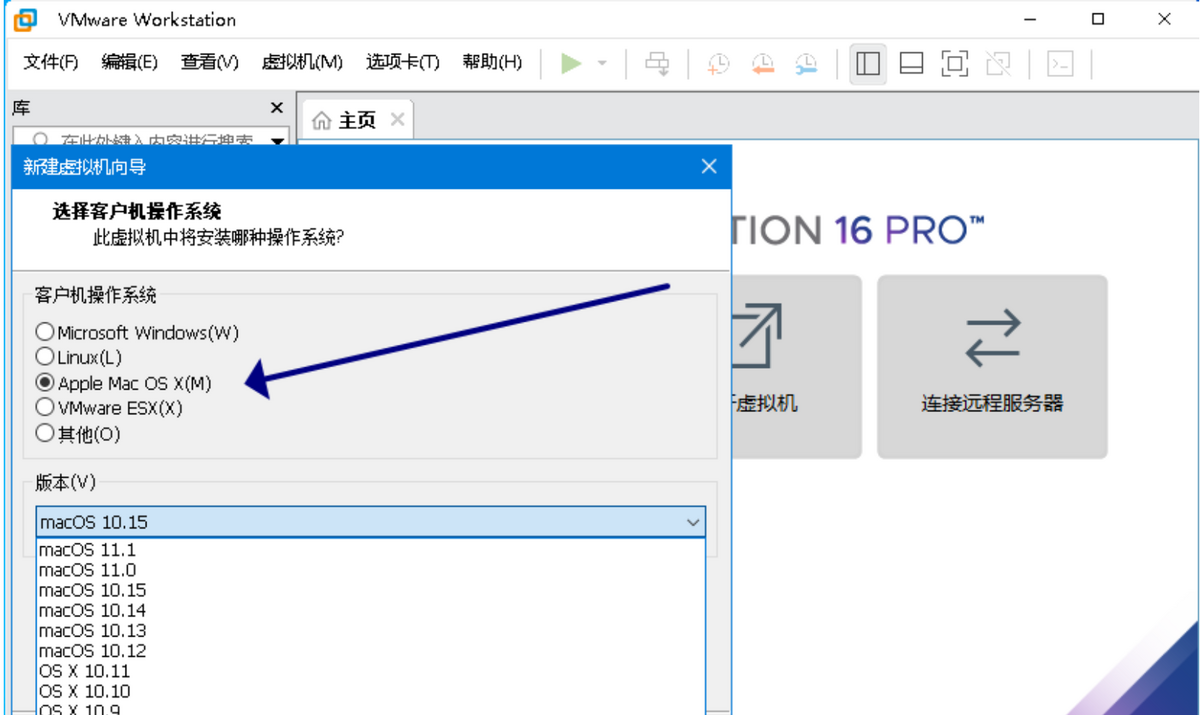Toggle the library sidebar view icon
The width and height of the screenshot is (1200, 715).
pos(868,64)
